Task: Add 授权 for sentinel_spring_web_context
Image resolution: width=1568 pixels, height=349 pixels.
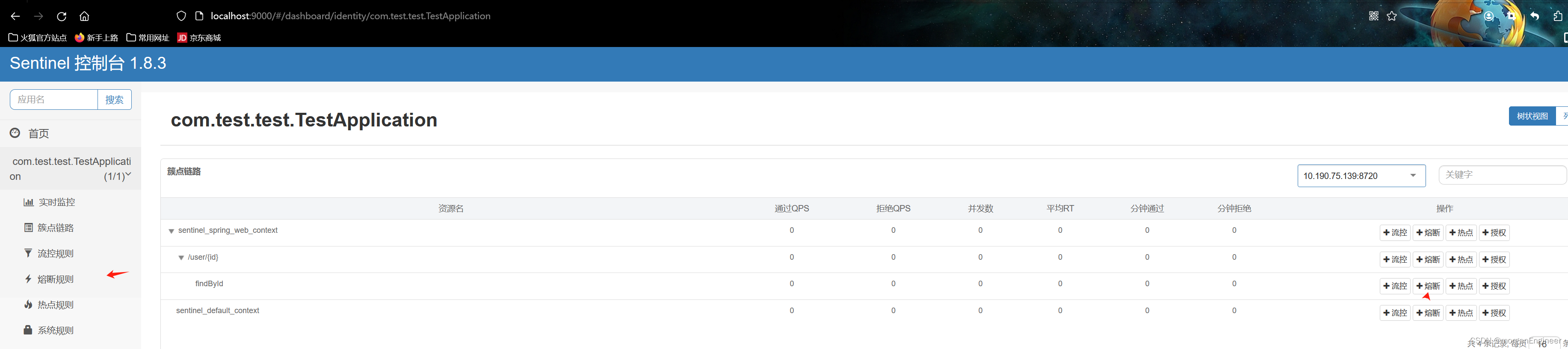Action: coord(1494,233)
